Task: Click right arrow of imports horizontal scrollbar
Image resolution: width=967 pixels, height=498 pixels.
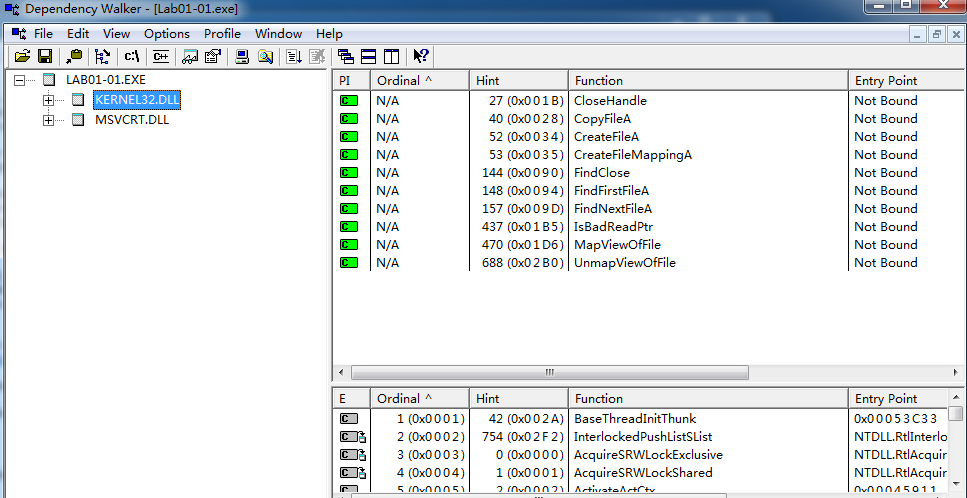Action: tap(956, 372)
